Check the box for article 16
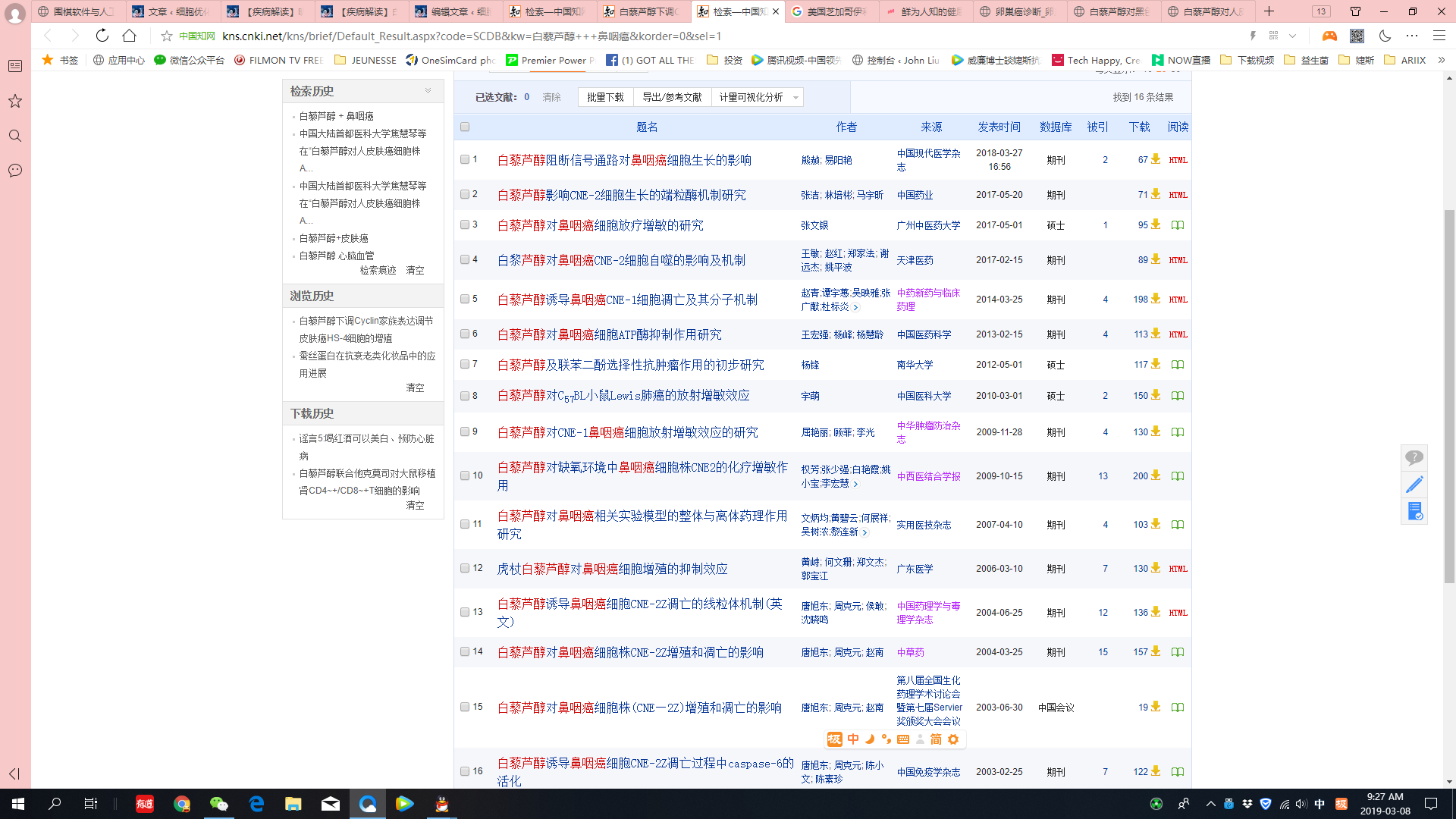This screenshot has width=1456, height=819. pyautogui.click(x=465, y=771)
